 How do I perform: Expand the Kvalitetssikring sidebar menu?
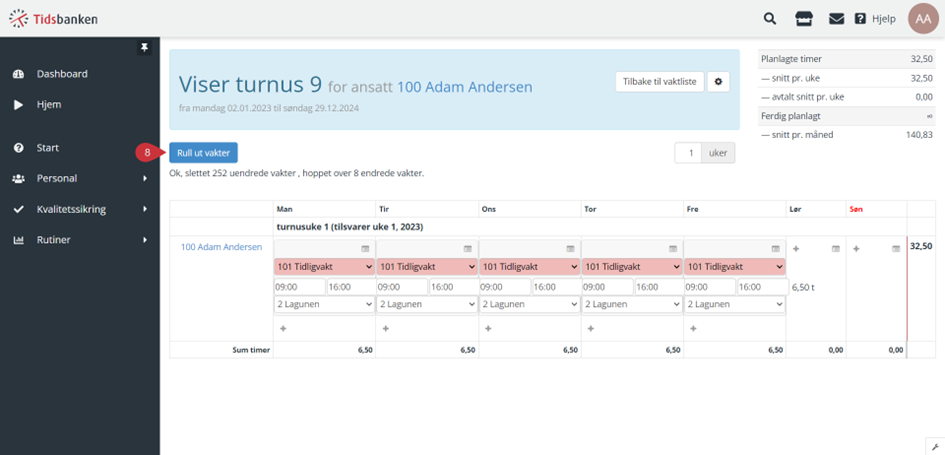click(x=80, y=209)
